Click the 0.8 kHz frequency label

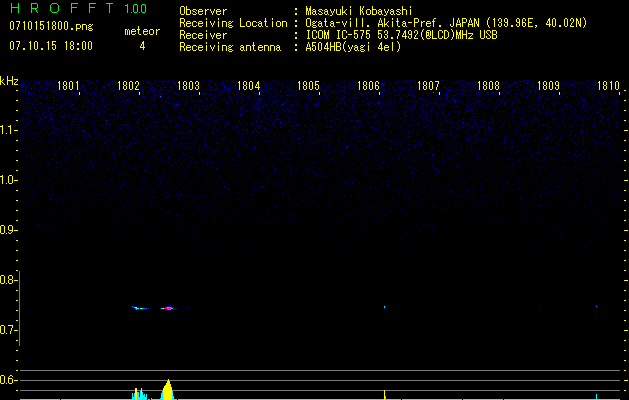click(x=8, y=280)
